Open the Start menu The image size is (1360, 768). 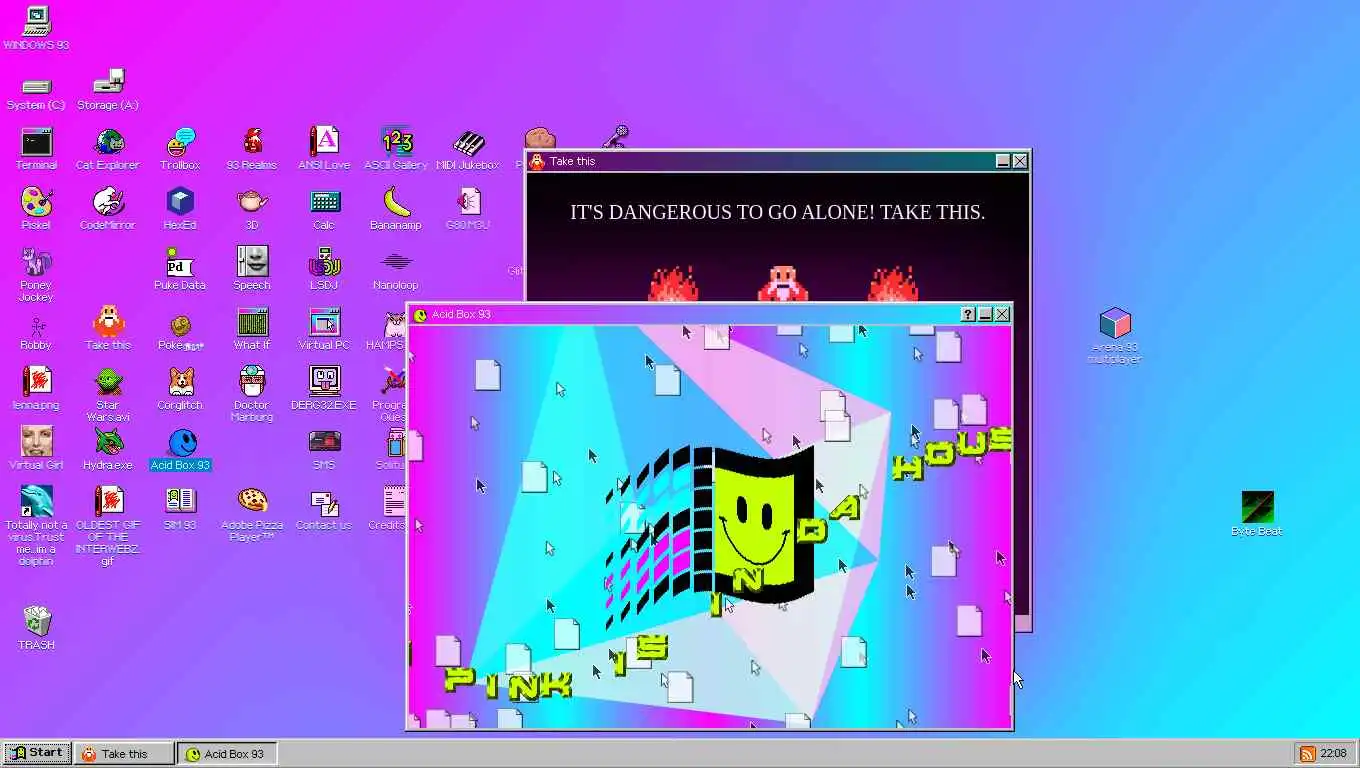(36, 753)
